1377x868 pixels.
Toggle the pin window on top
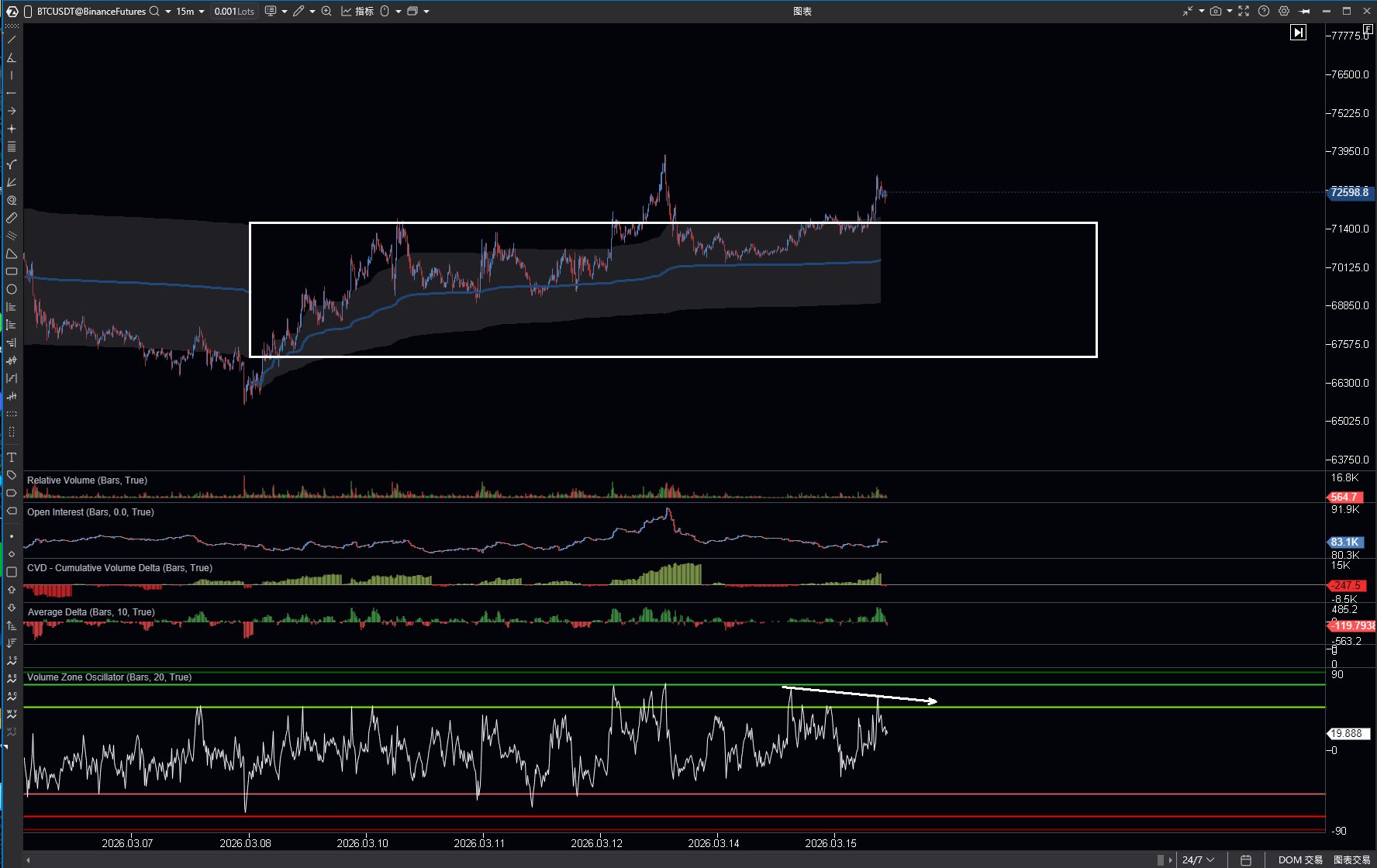click(1305, 11)
